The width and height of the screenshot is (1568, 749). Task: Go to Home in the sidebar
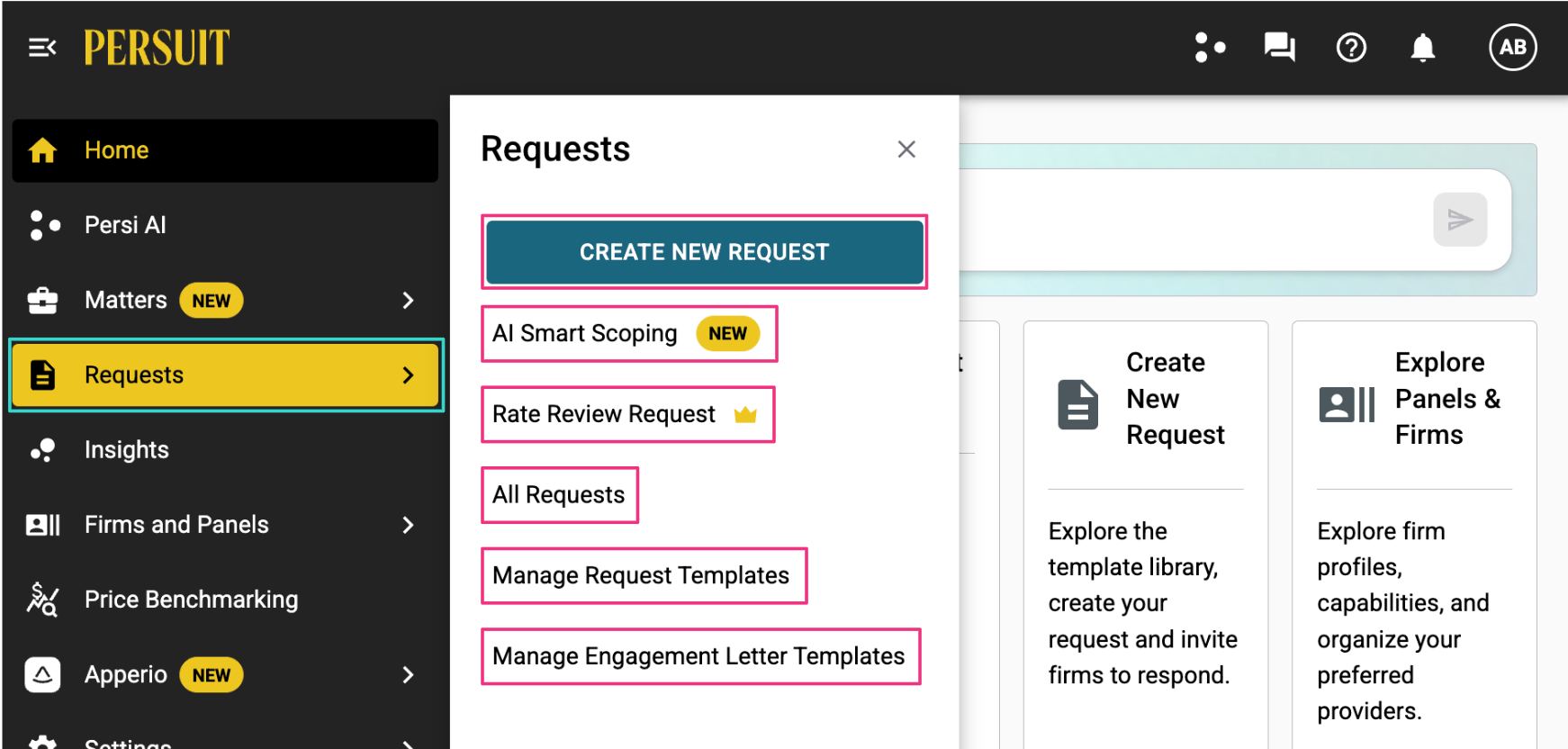click(225, 150)
